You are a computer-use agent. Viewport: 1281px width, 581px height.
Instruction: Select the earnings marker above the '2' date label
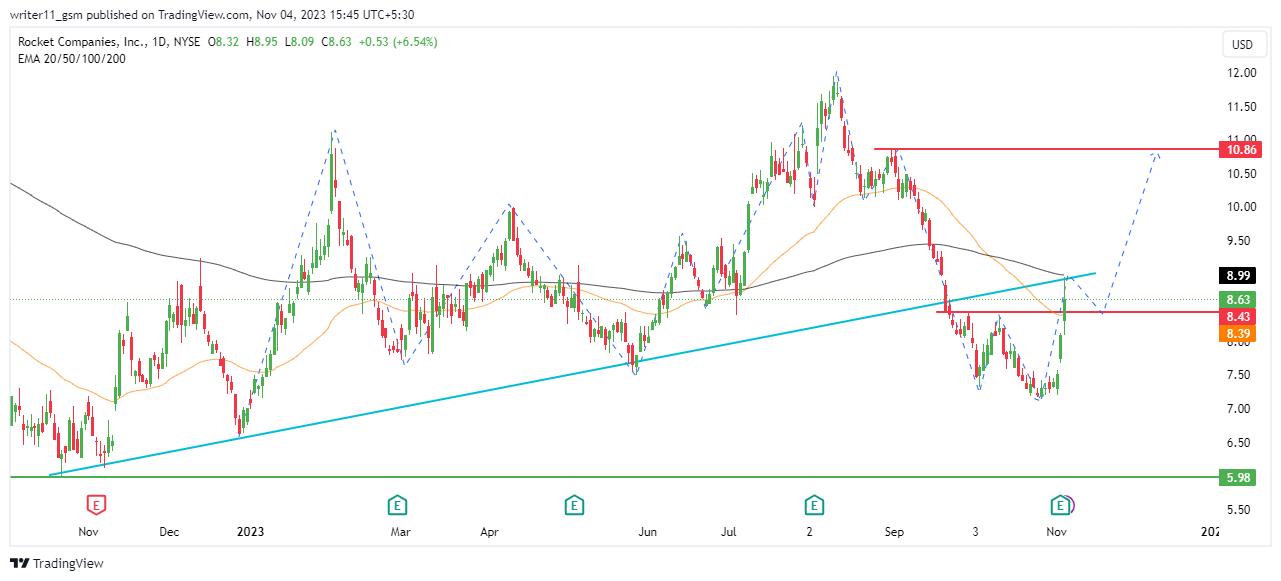(x=814, y=504)
